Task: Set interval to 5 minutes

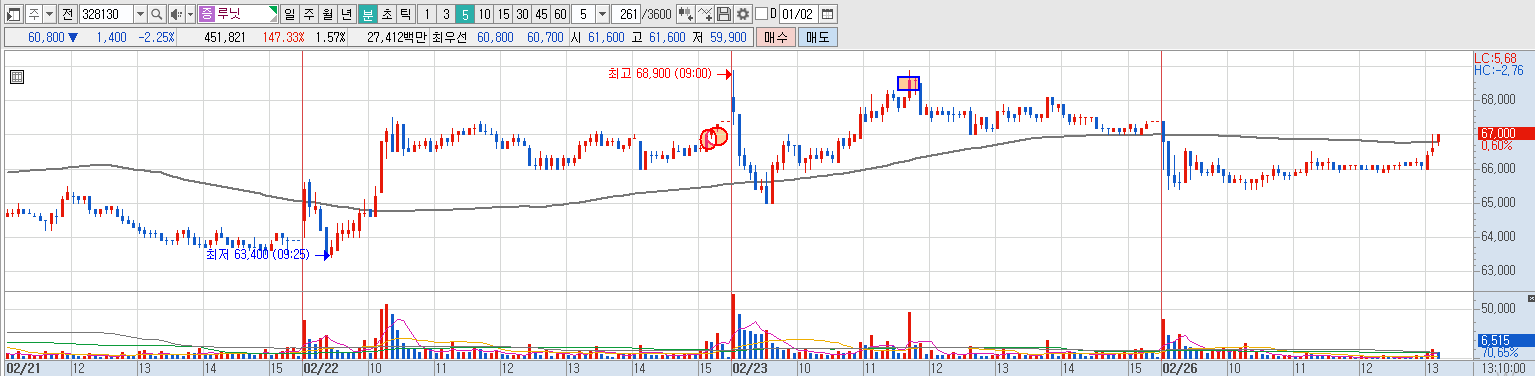Action: point(465,14)
